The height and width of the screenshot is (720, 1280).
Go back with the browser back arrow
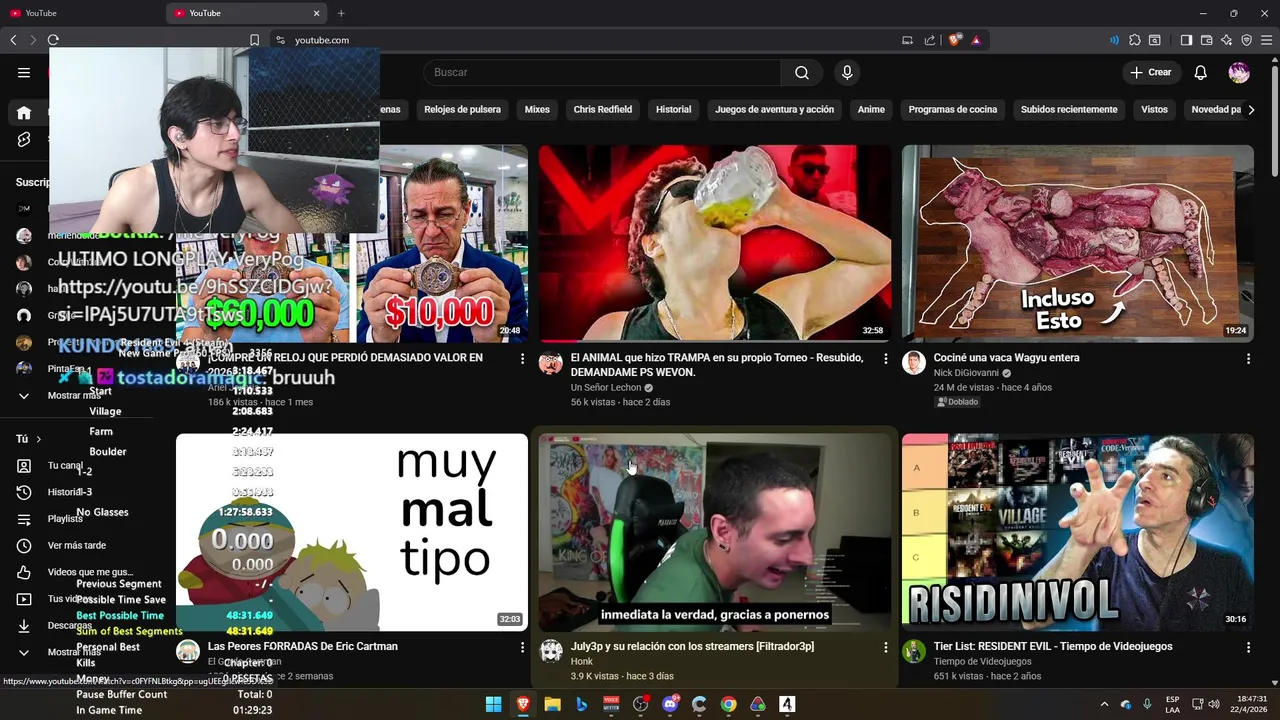tap(13, 40)
